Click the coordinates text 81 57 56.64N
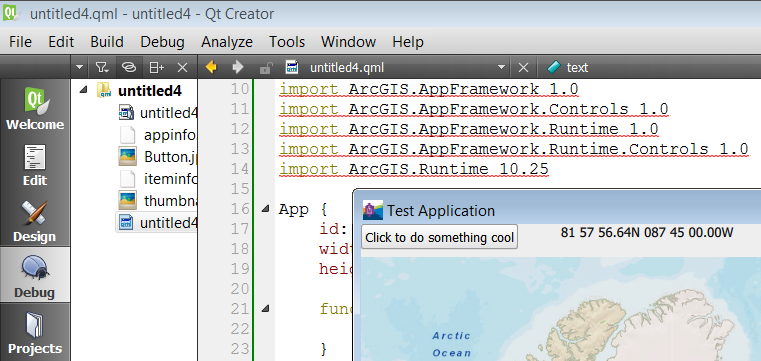The image size is (761, 361). click(646, 232)
